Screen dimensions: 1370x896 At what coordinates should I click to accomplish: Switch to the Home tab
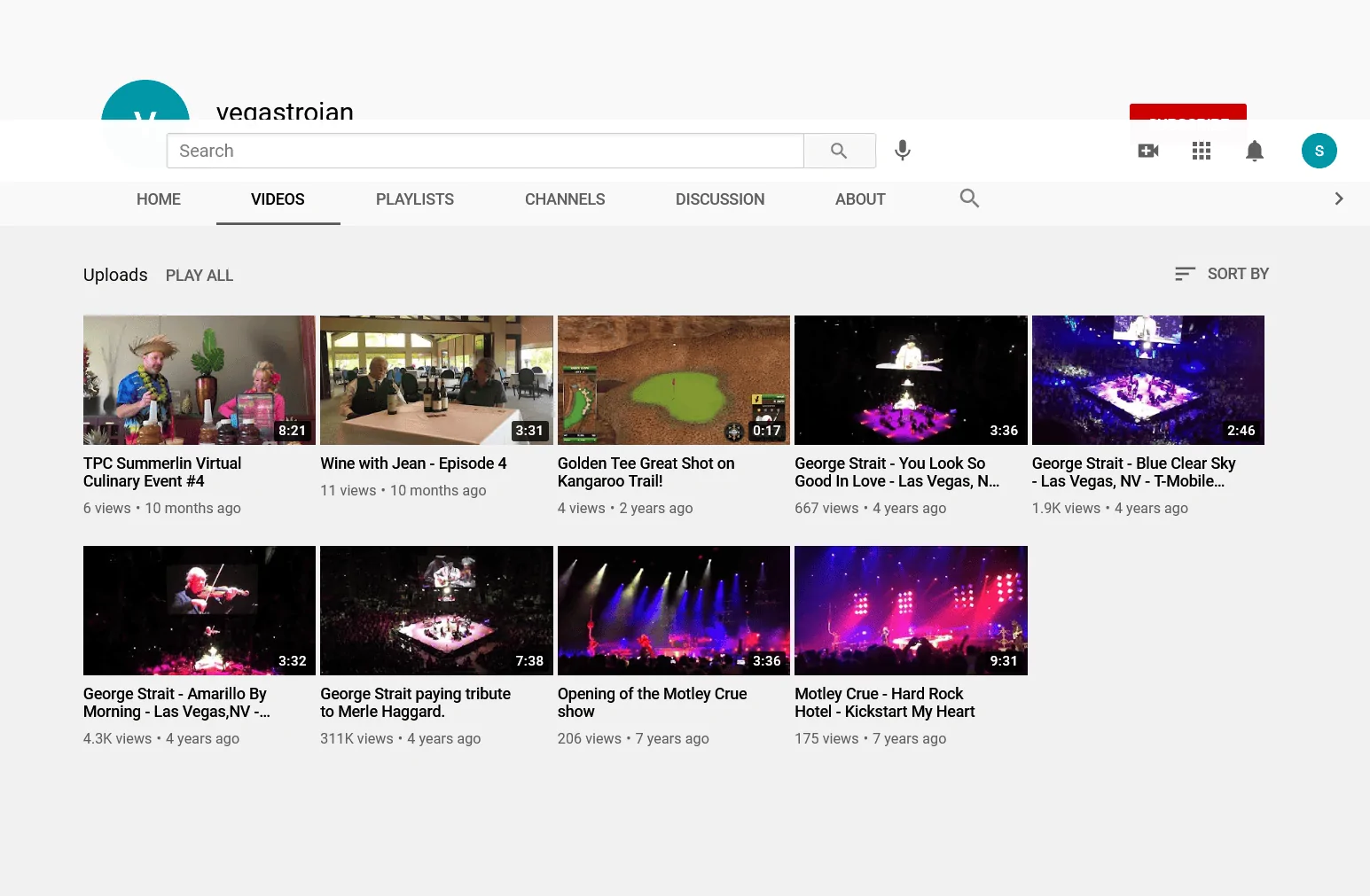pyautogui.click(x=159, y=199)
